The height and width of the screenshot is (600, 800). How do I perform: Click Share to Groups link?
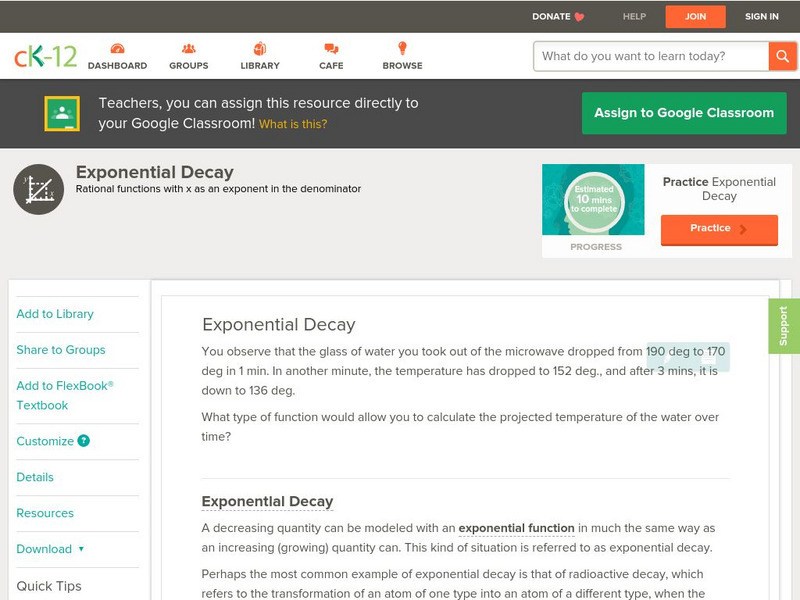(61, 350)
